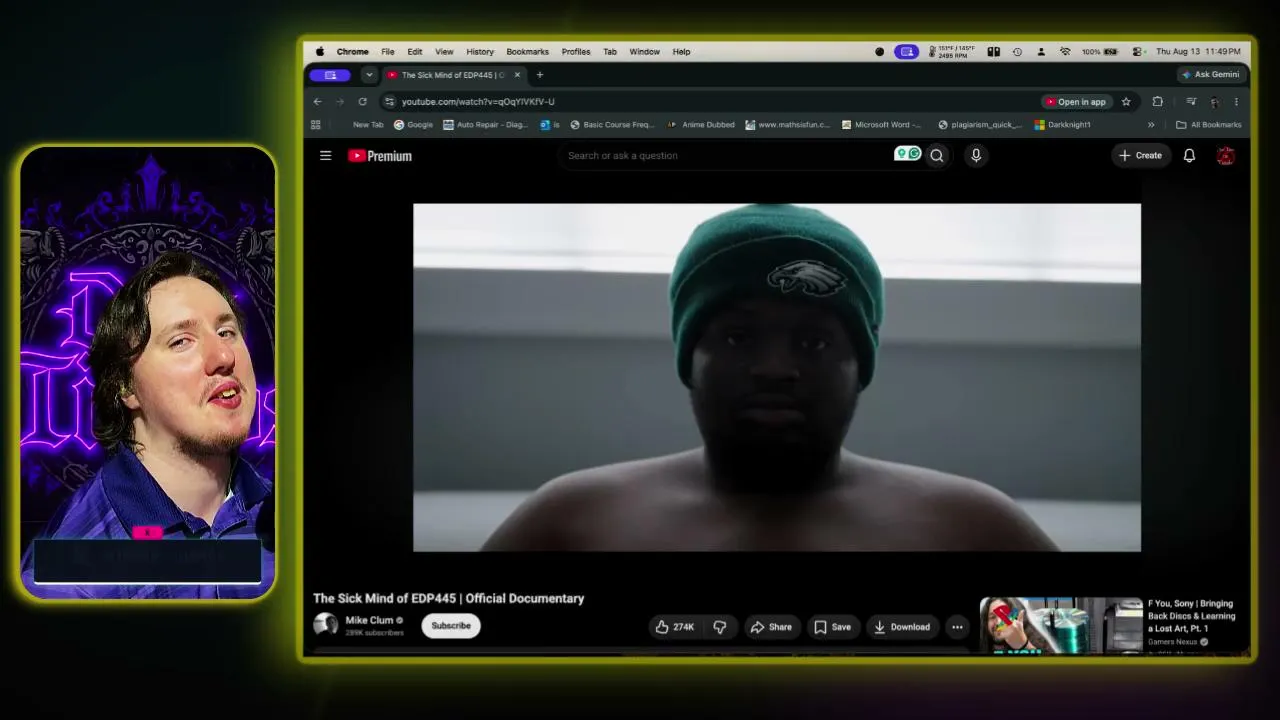Go back with the browser back arrow
The width and height of the screenshot is (1280, 720).
[317, 101]
